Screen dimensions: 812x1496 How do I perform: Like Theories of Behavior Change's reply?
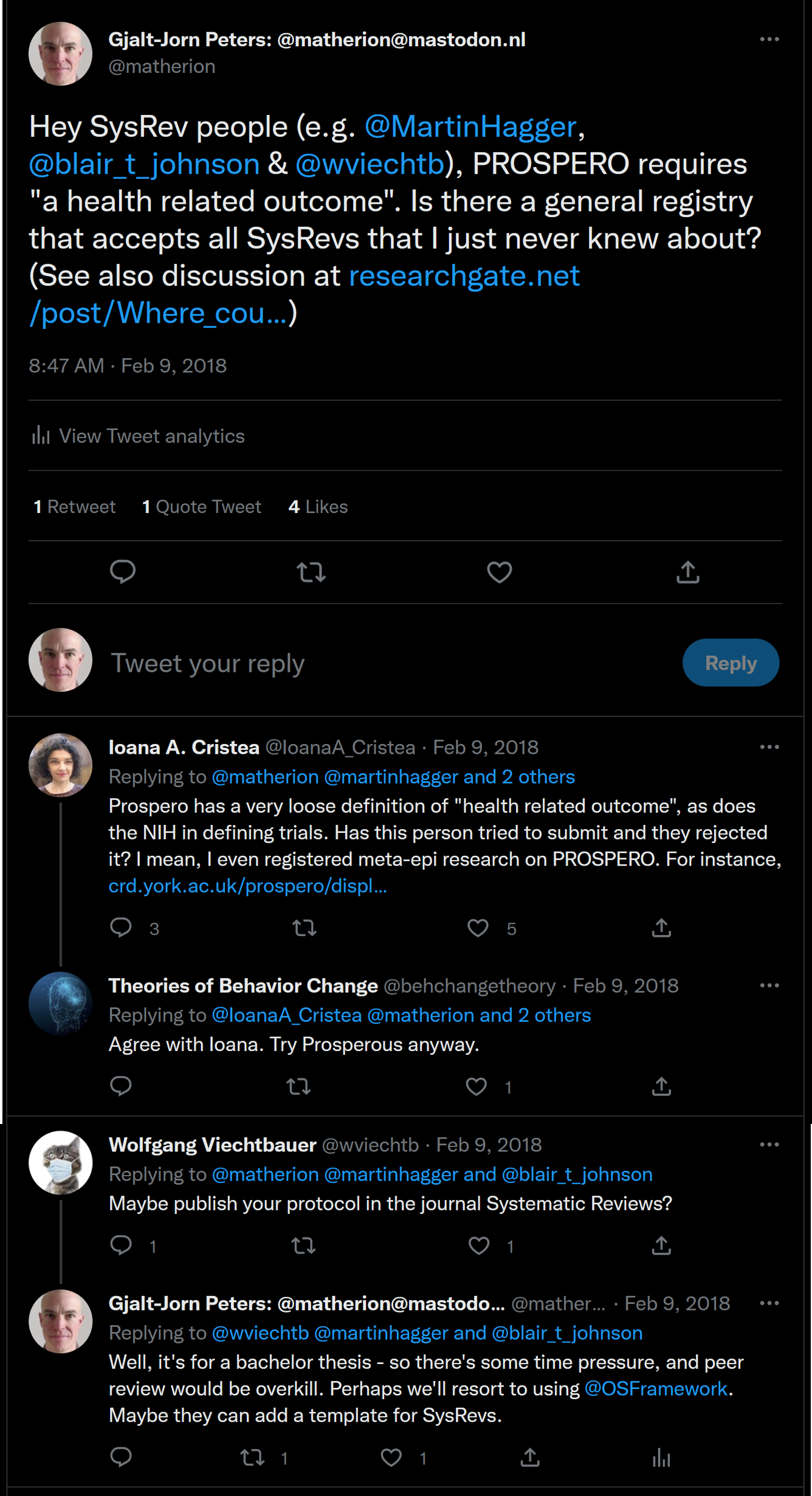pyautogui.click(x=478, y=1087)
